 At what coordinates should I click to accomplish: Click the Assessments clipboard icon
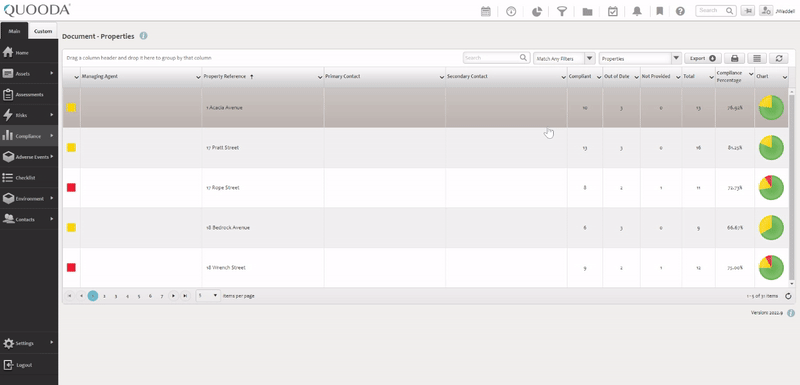tap(8, 94)
